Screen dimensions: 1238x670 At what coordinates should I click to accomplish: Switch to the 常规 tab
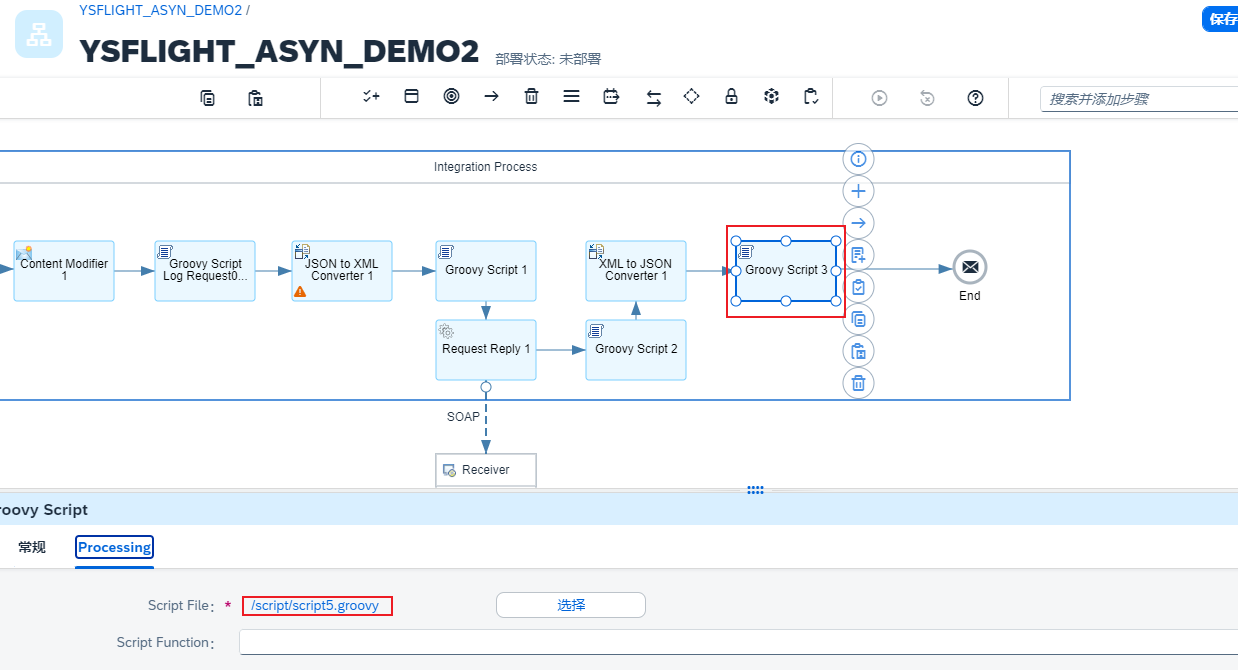(x=32, y=547)
